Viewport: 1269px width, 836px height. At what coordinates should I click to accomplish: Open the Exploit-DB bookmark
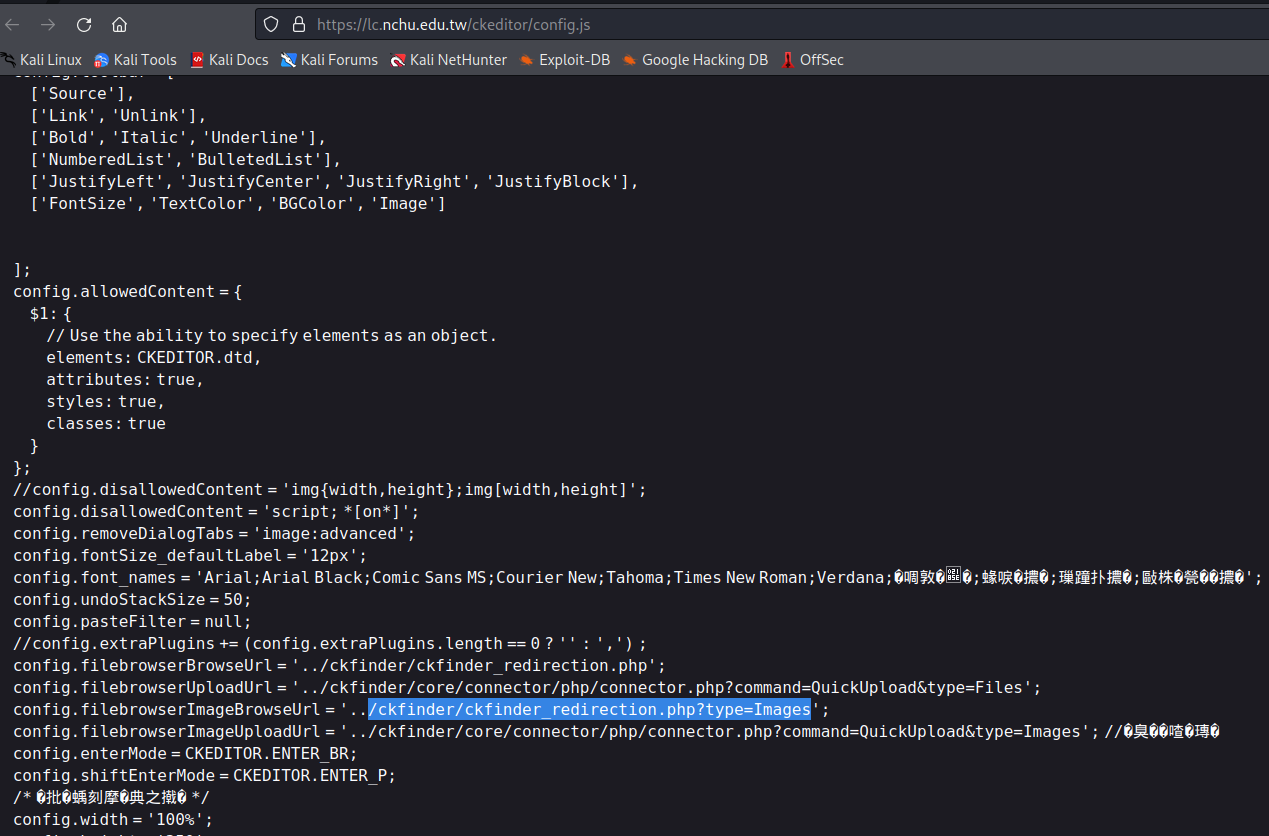point(565,60)
